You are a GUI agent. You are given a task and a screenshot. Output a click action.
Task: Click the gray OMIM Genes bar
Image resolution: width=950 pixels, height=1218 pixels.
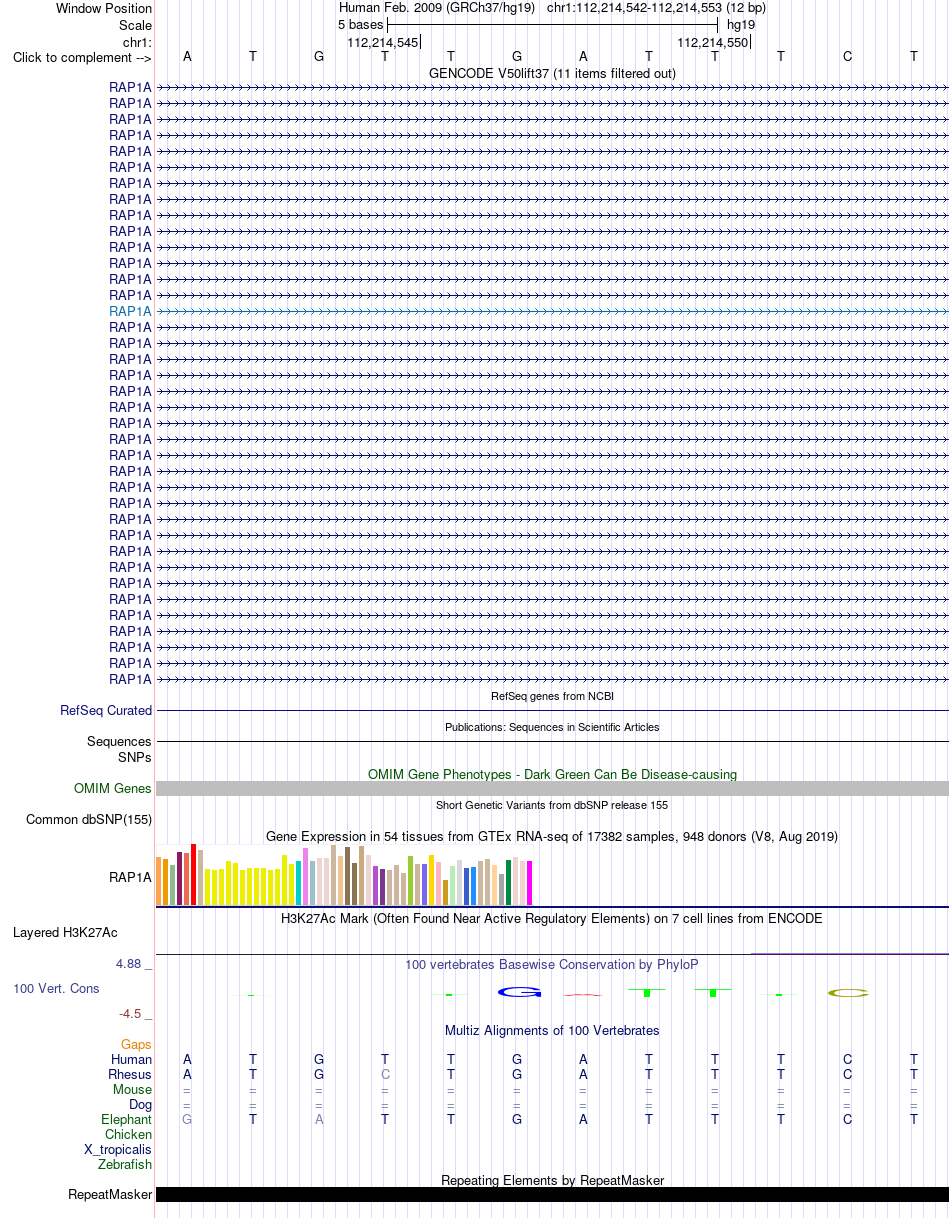(x=552, y=789)
